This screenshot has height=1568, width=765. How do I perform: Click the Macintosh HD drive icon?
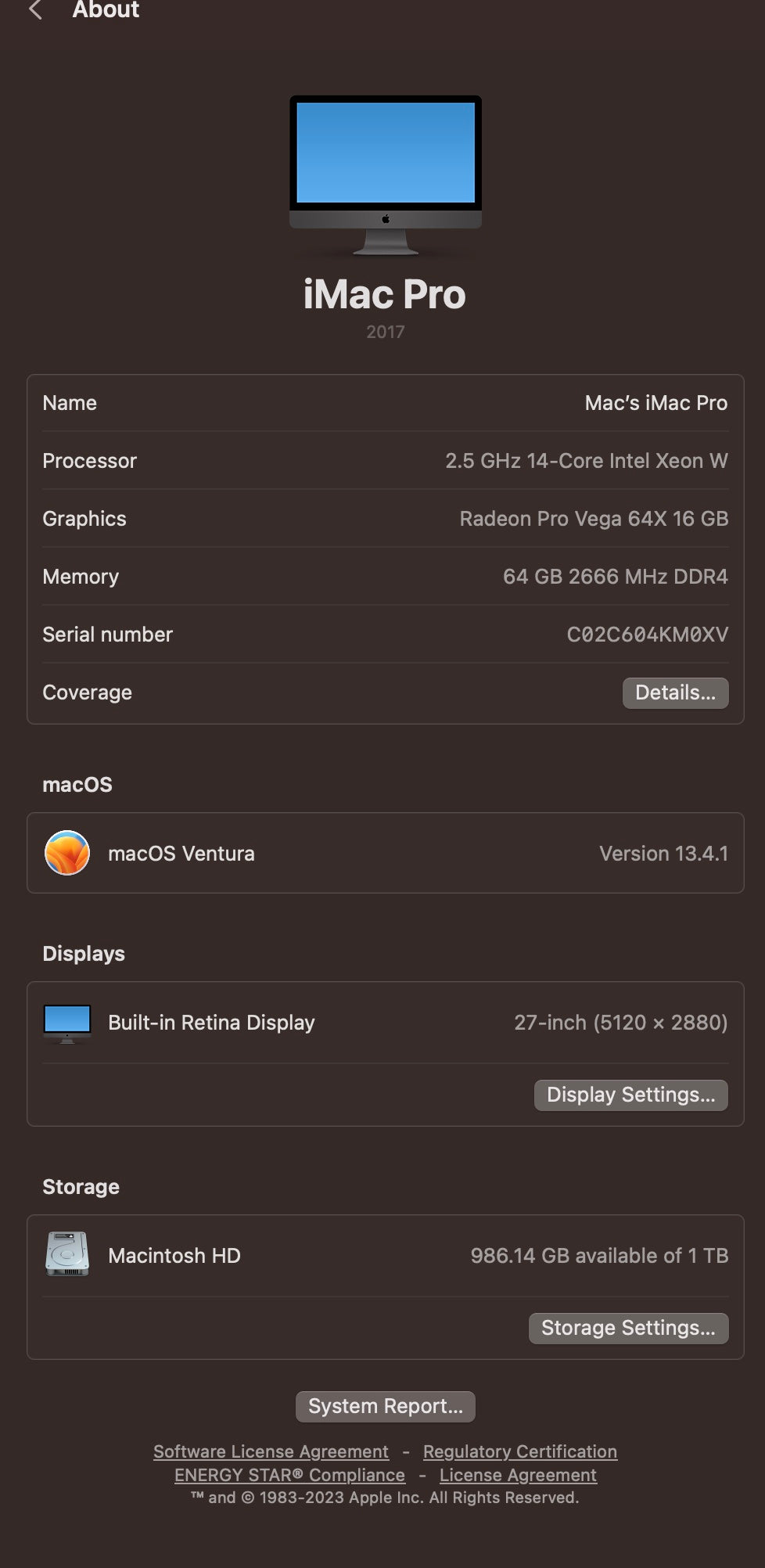click(x=67, y=1255)
